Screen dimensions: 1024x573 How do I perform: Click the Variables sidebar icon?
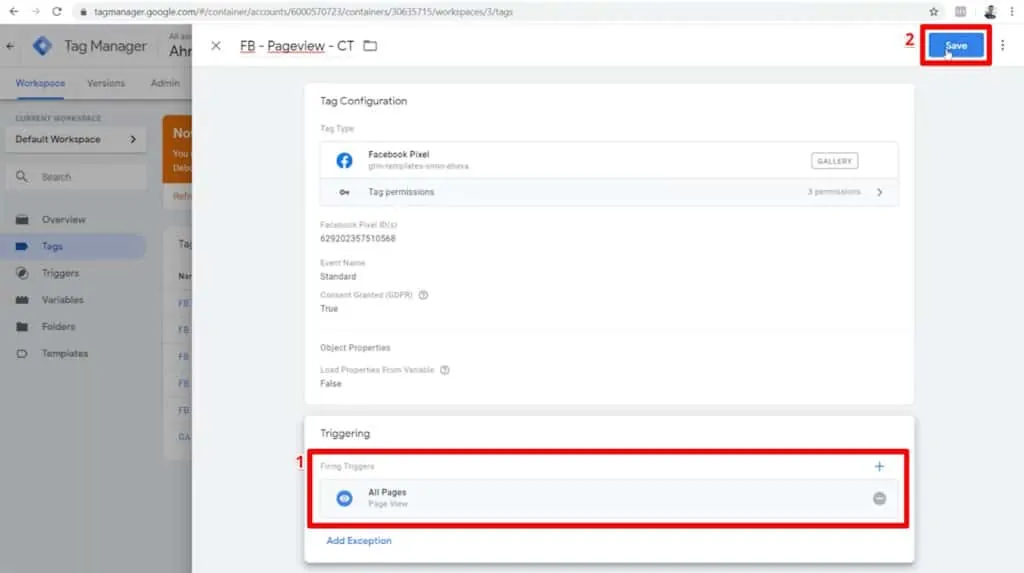click(22, 300)
